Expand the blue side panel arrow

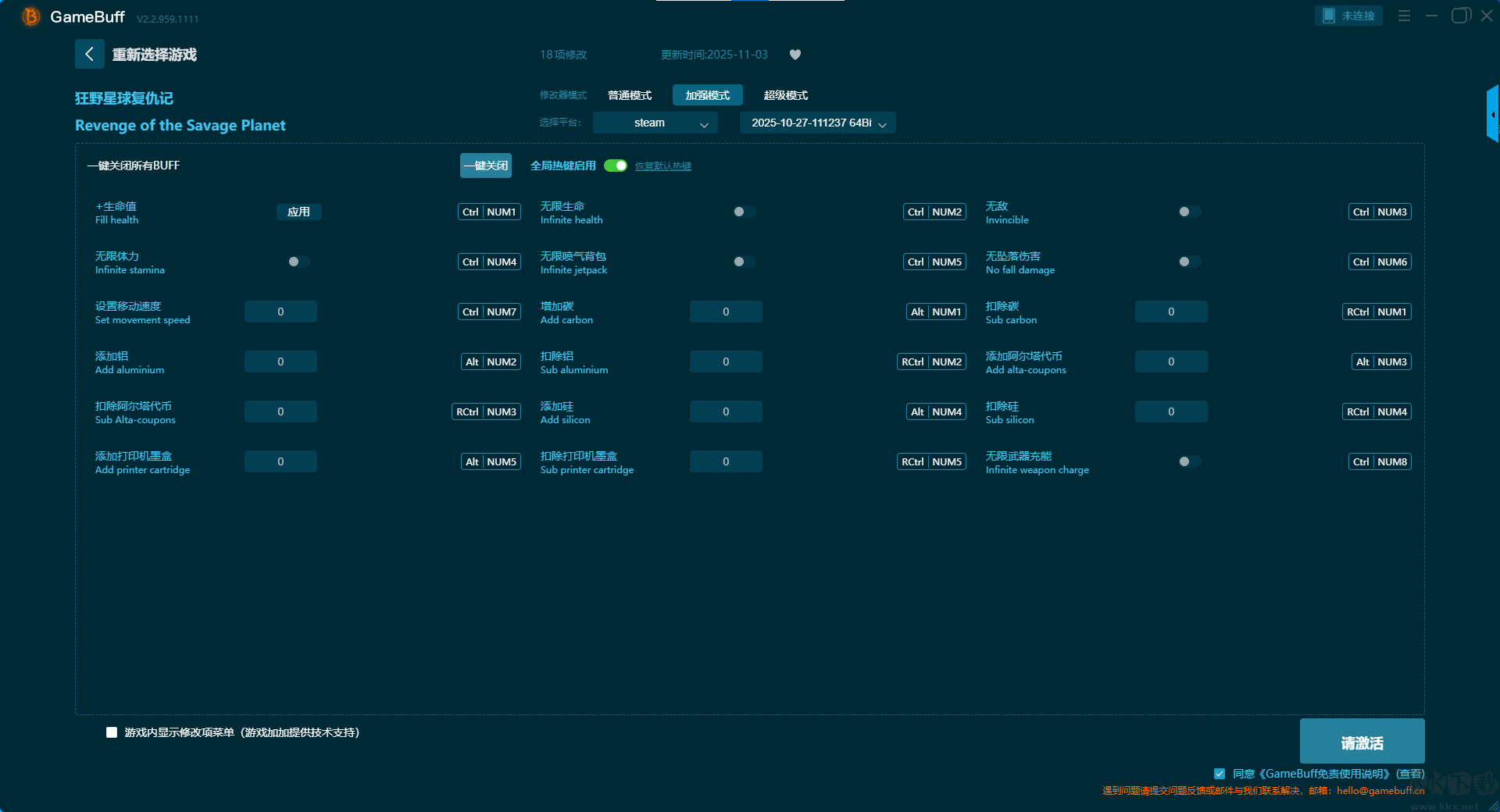click(1492, 114)
